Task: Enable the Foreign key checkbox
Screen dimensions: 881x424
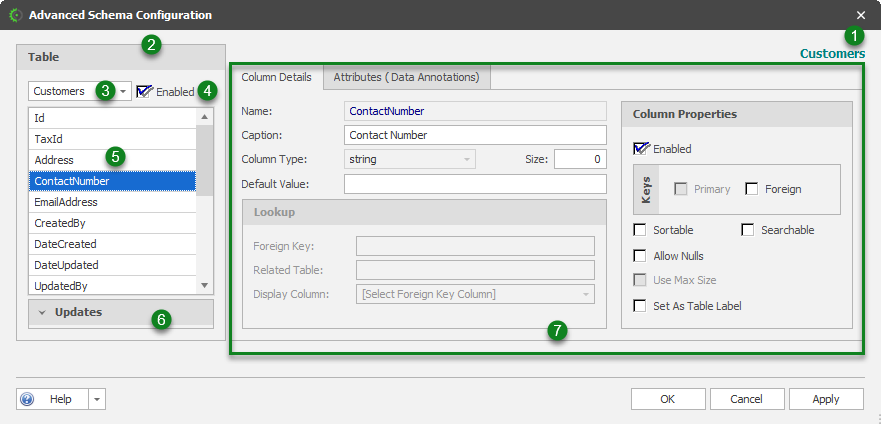Action: click(x=752, y=189)
